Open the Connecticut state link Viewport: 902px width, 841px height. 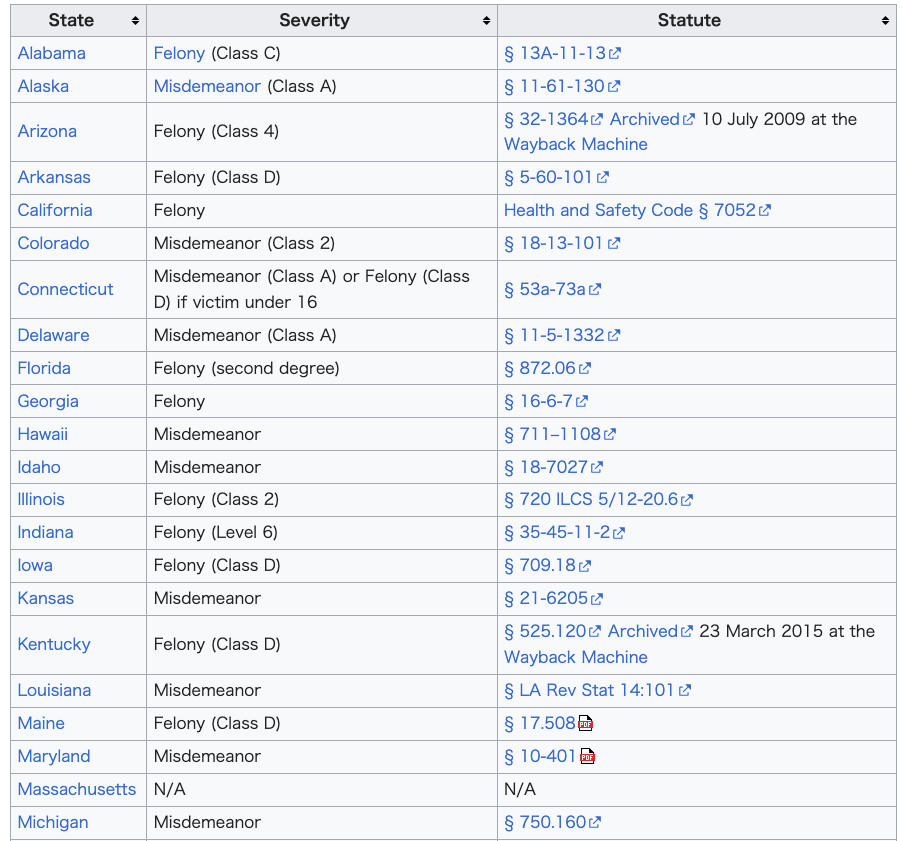[x=66, y=289]
